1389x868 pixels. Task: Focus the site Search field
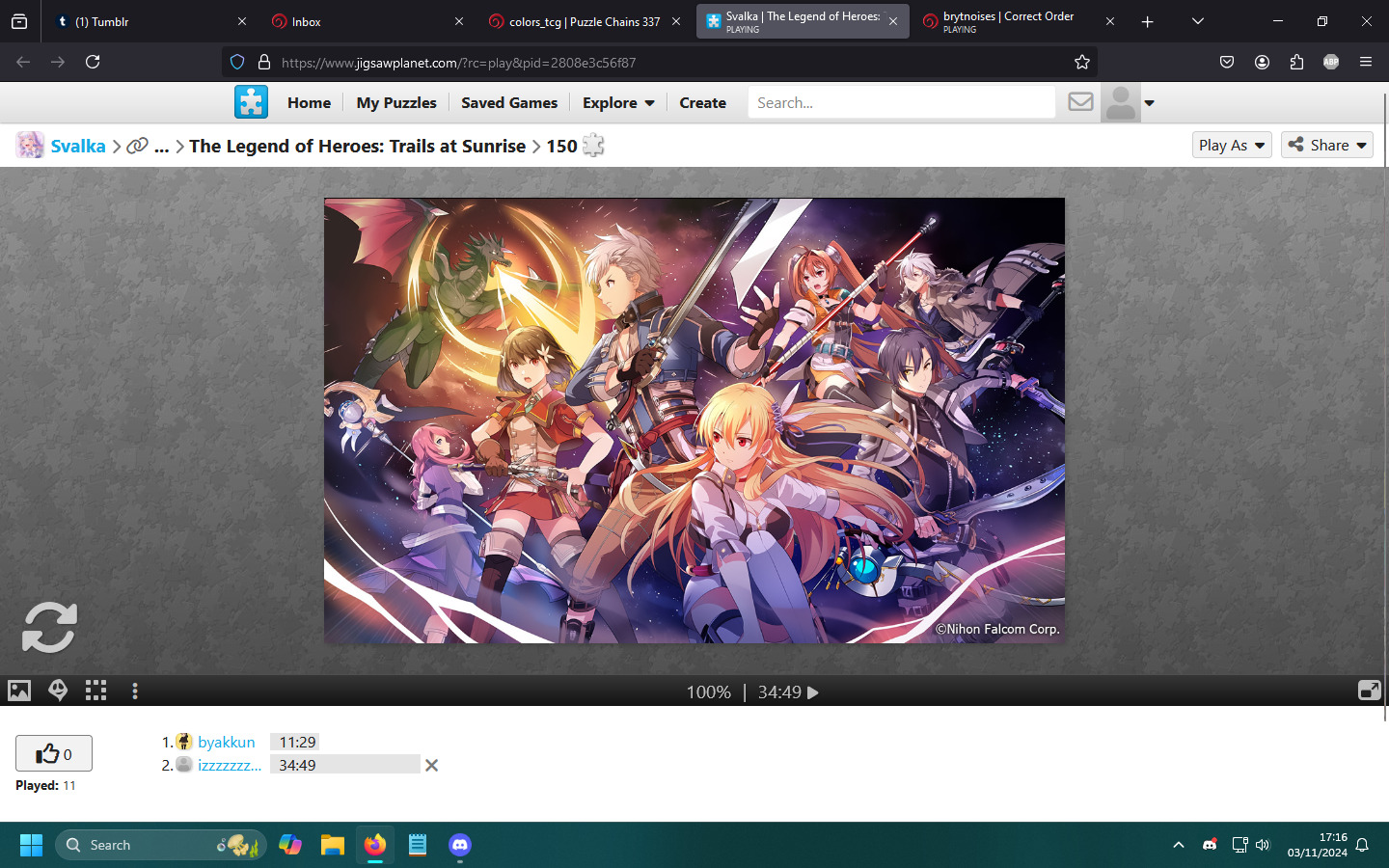[902, 102]
